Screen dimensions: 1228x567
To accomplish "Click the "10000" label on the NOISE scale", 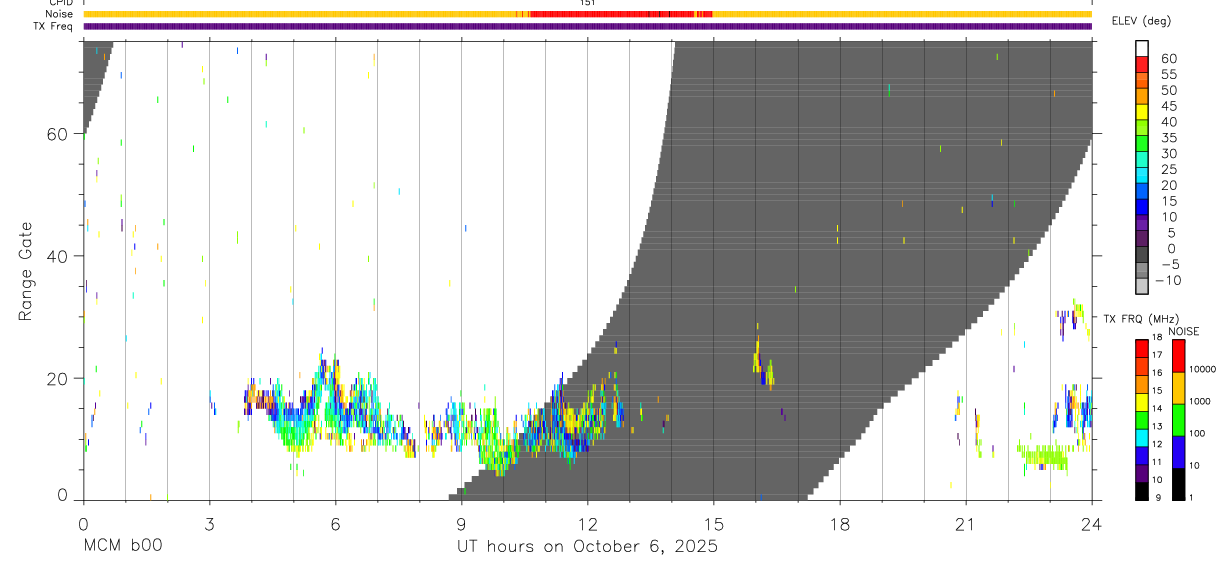I will (1202, 370).
